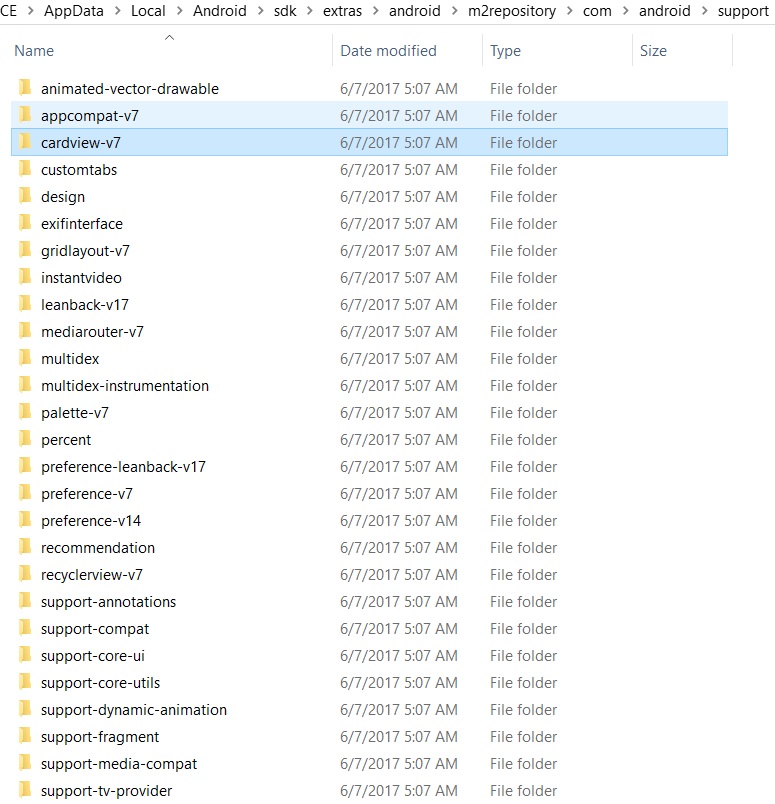Expand breadcrumb chevron after extras

[x=375, y=11]
